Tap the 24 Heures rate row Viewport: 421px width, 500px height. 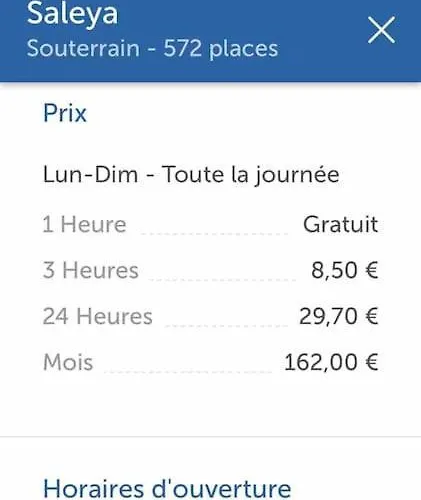coord(210,316)
